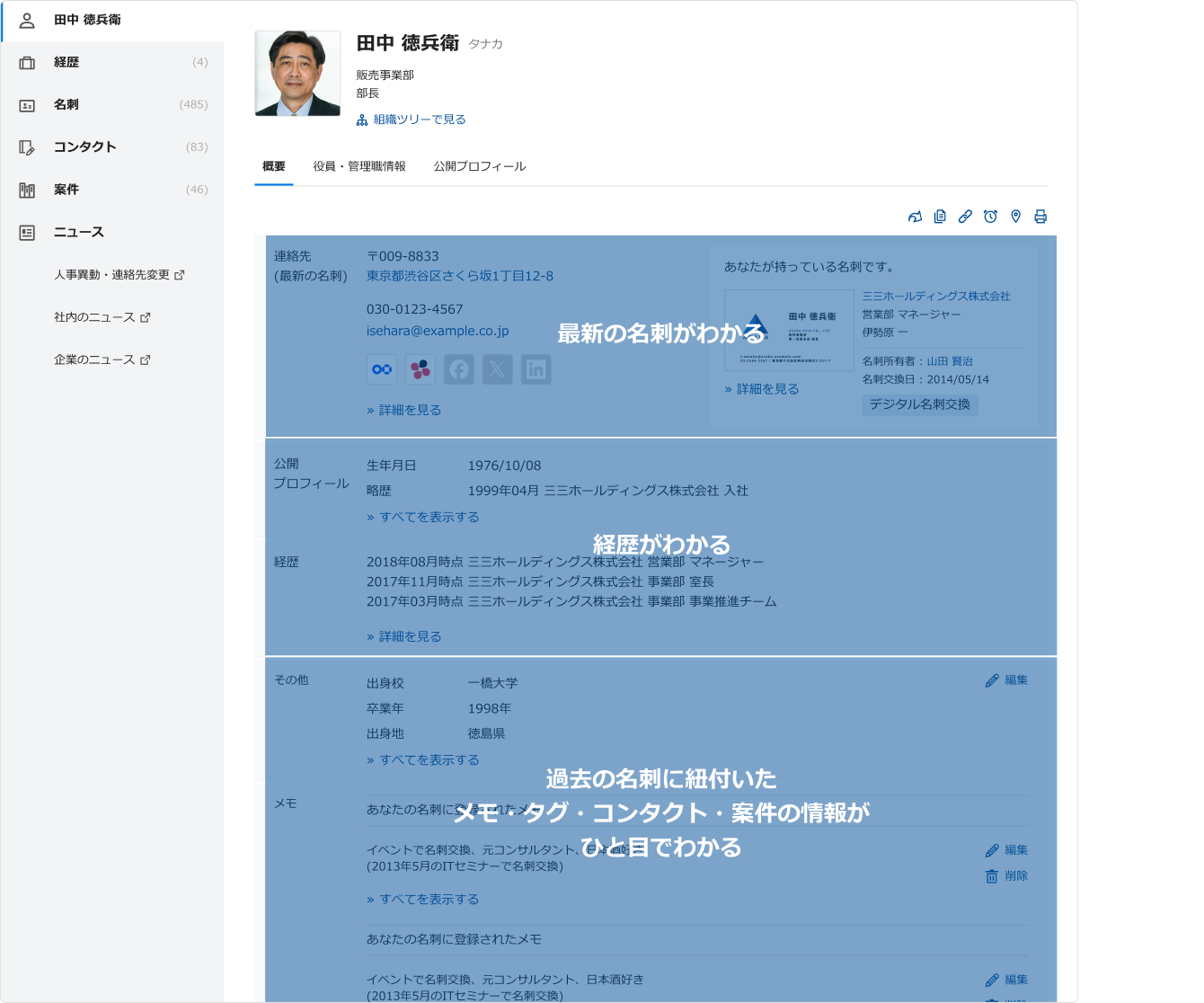This screenshot has width=1204, height=1003.
Task: Click the chain link icon
Action: tap(965, 217)
